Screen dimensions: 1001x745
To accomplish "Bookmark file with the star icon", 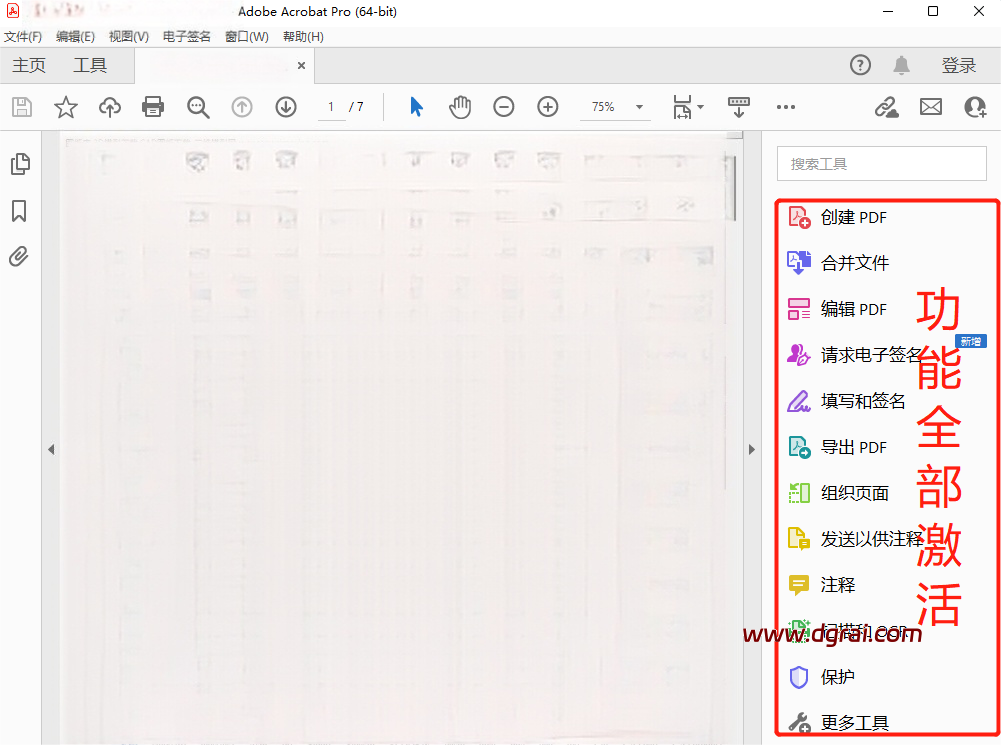I will click(66, 107).
